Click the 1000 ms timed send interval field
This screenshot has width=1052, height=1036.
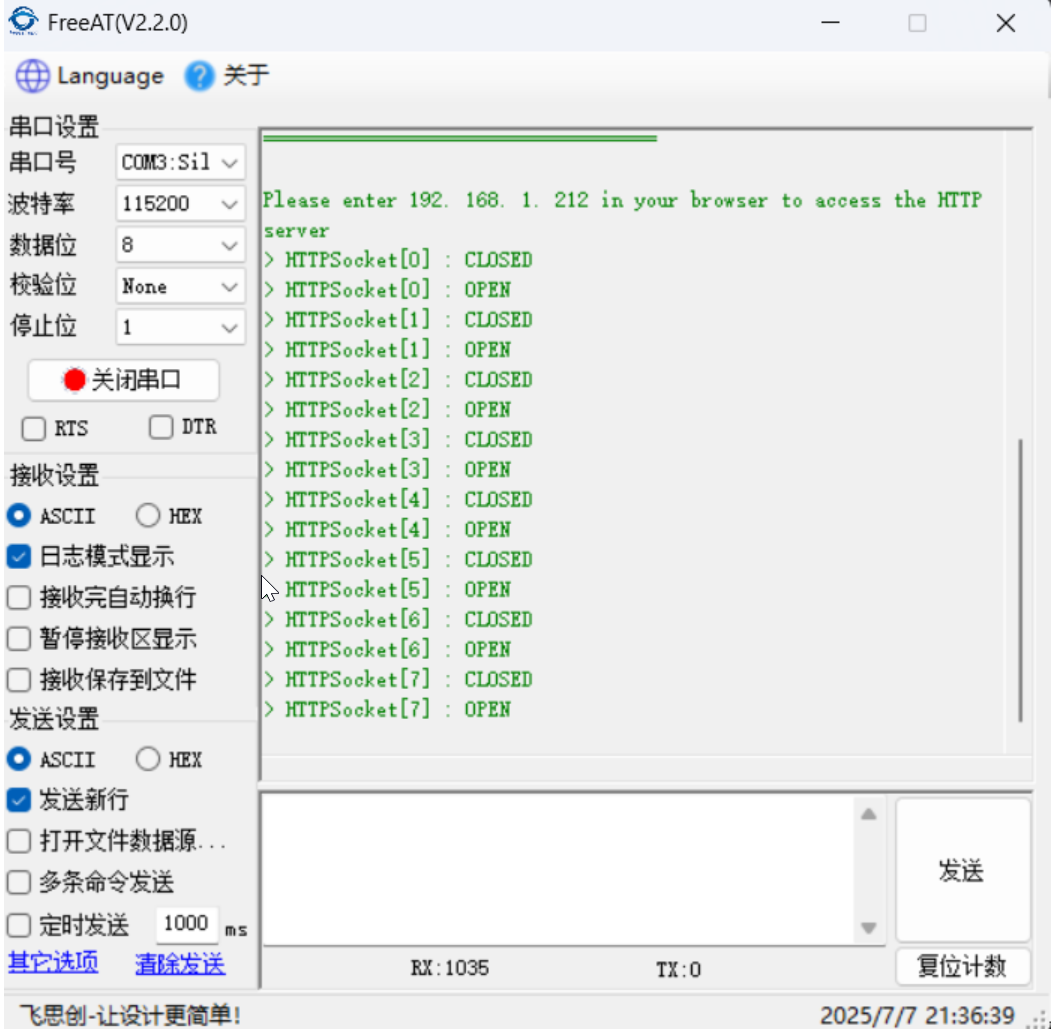(185, 924)
